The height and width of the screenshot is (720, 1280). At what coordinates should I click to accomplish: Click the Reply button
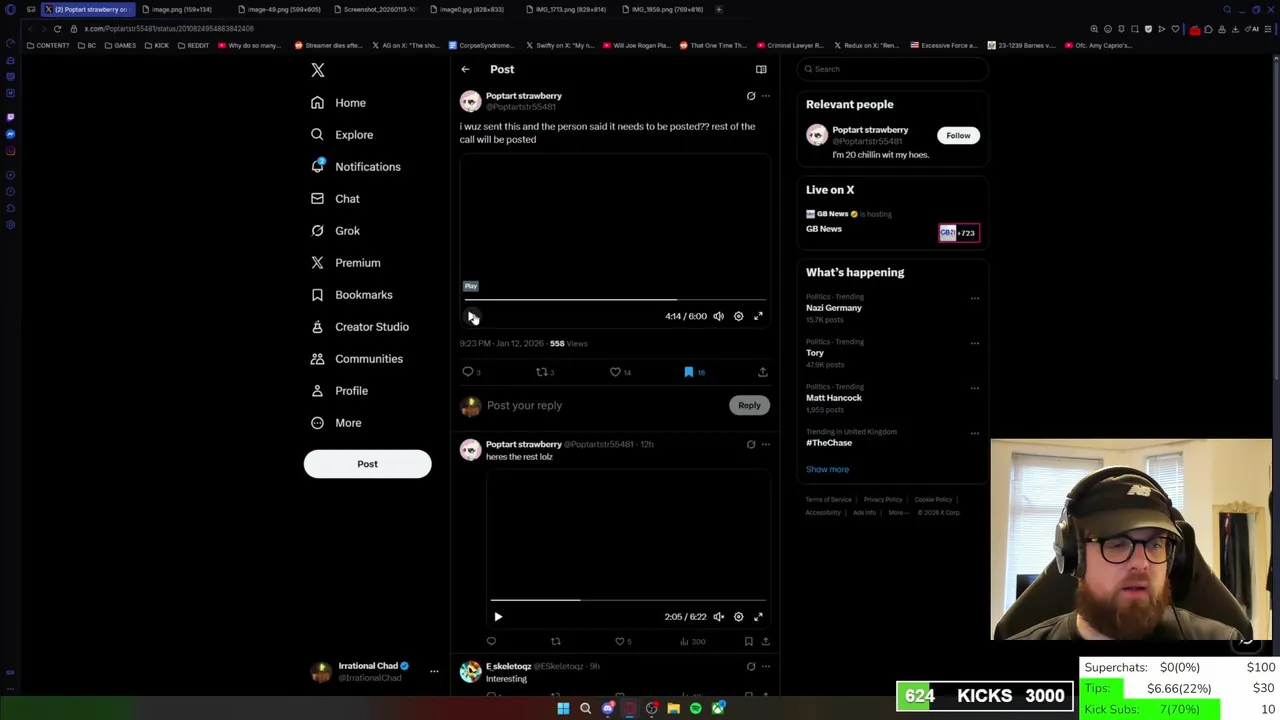tap(749, 405)
